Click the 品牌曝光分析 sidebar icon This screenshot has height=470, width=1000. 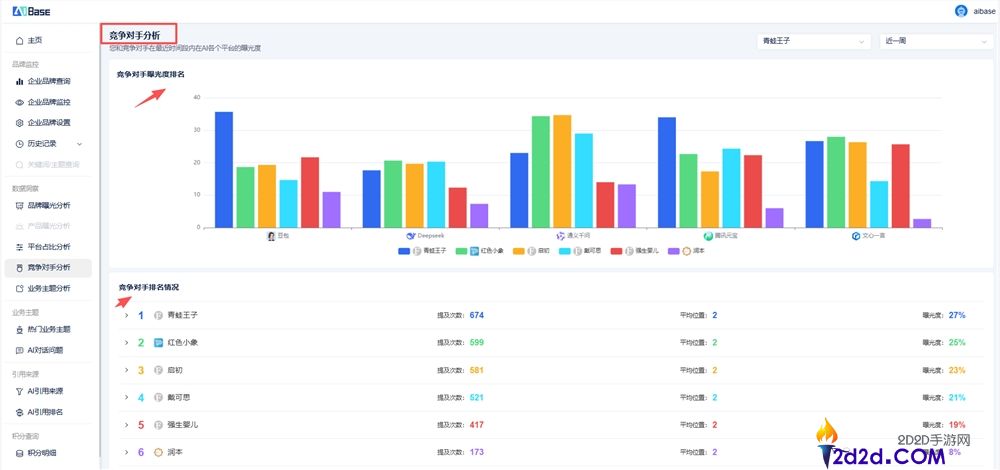19,205
